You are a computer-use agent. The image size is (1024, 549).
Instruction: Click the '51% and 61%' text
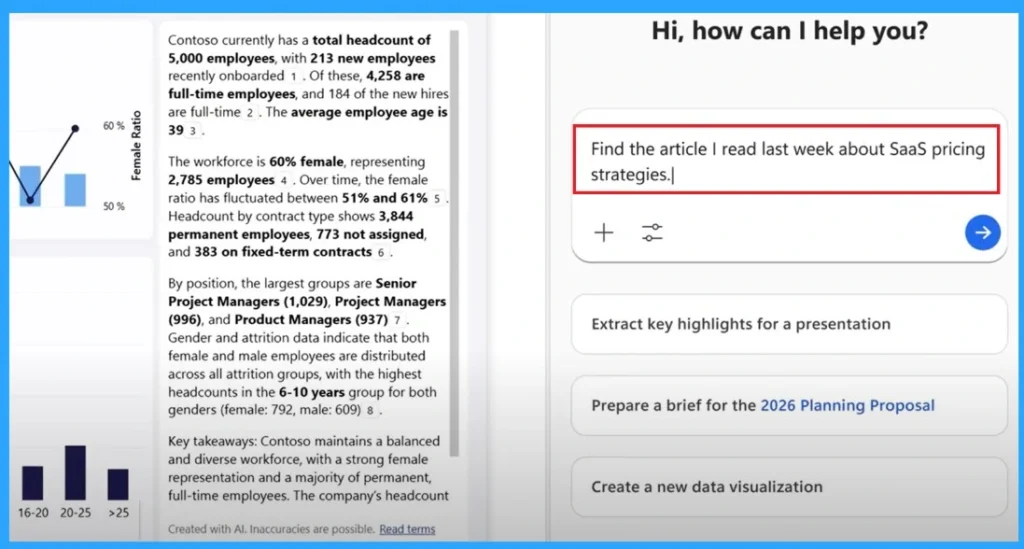click(x=385, y=198)
